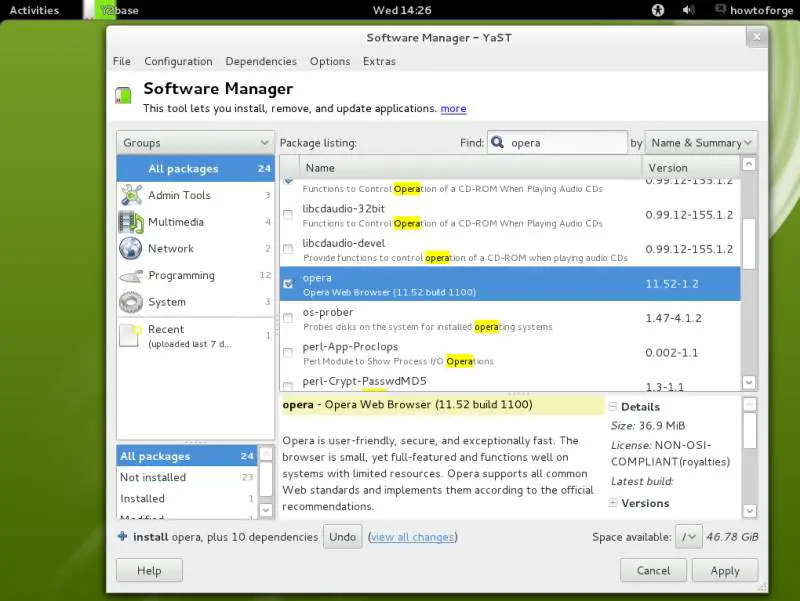Image resolution: width=800 pixels, height=601 pixels.
Task: Open the Extras menu
Action: click(379, 61)
